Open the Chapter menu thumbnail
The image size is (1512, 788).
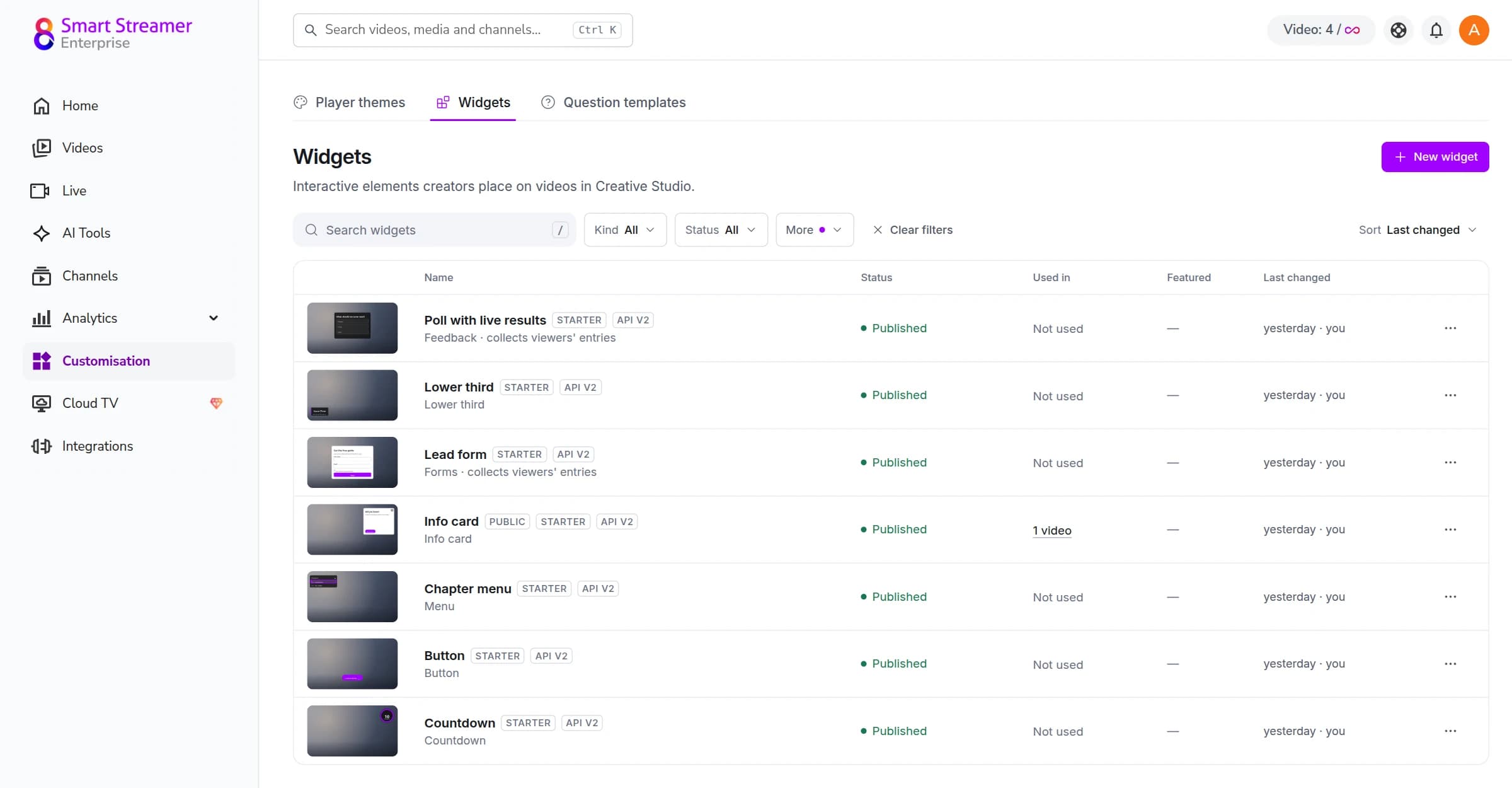tap(352, 596)
